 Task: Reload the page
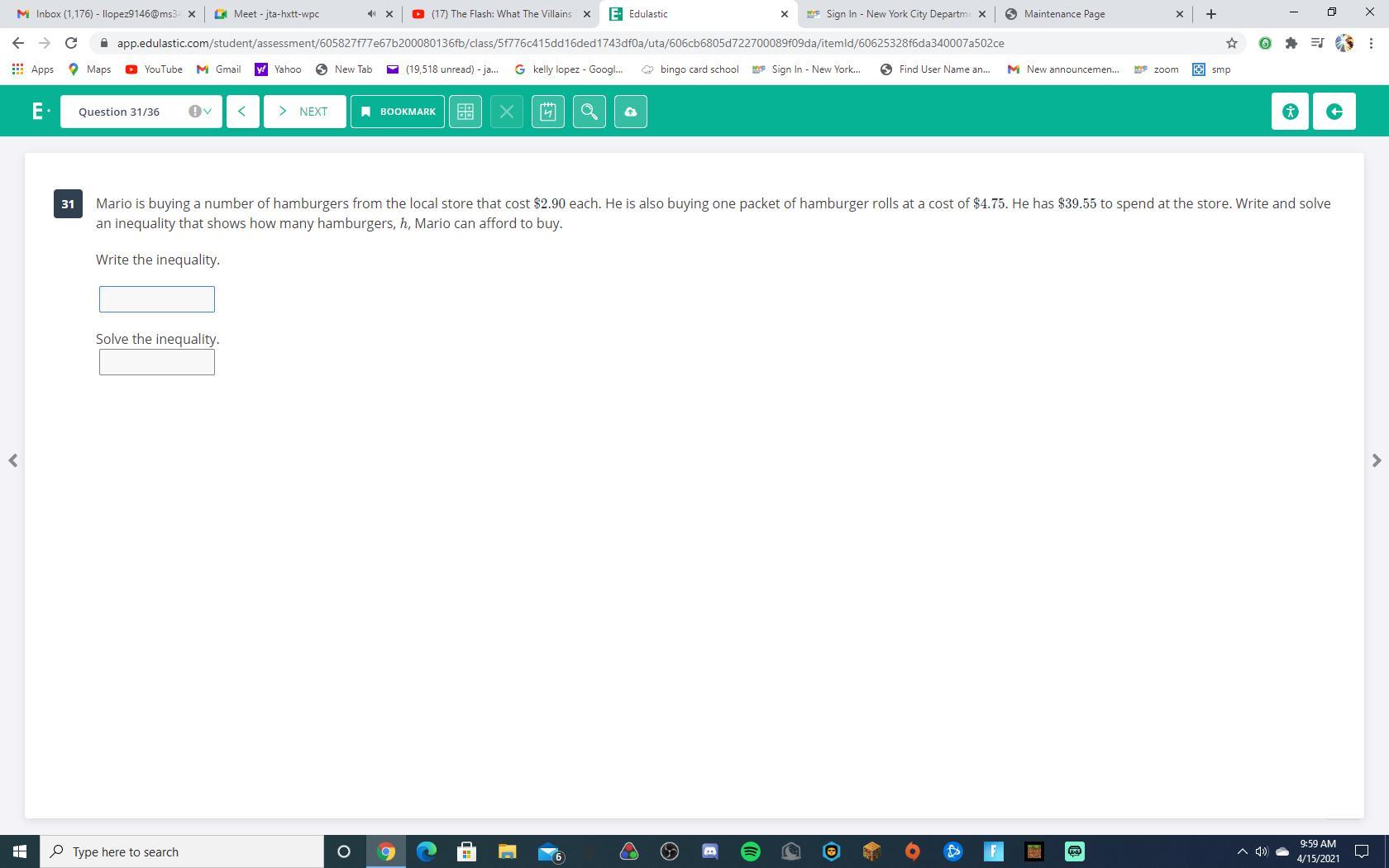pos(71,43)
